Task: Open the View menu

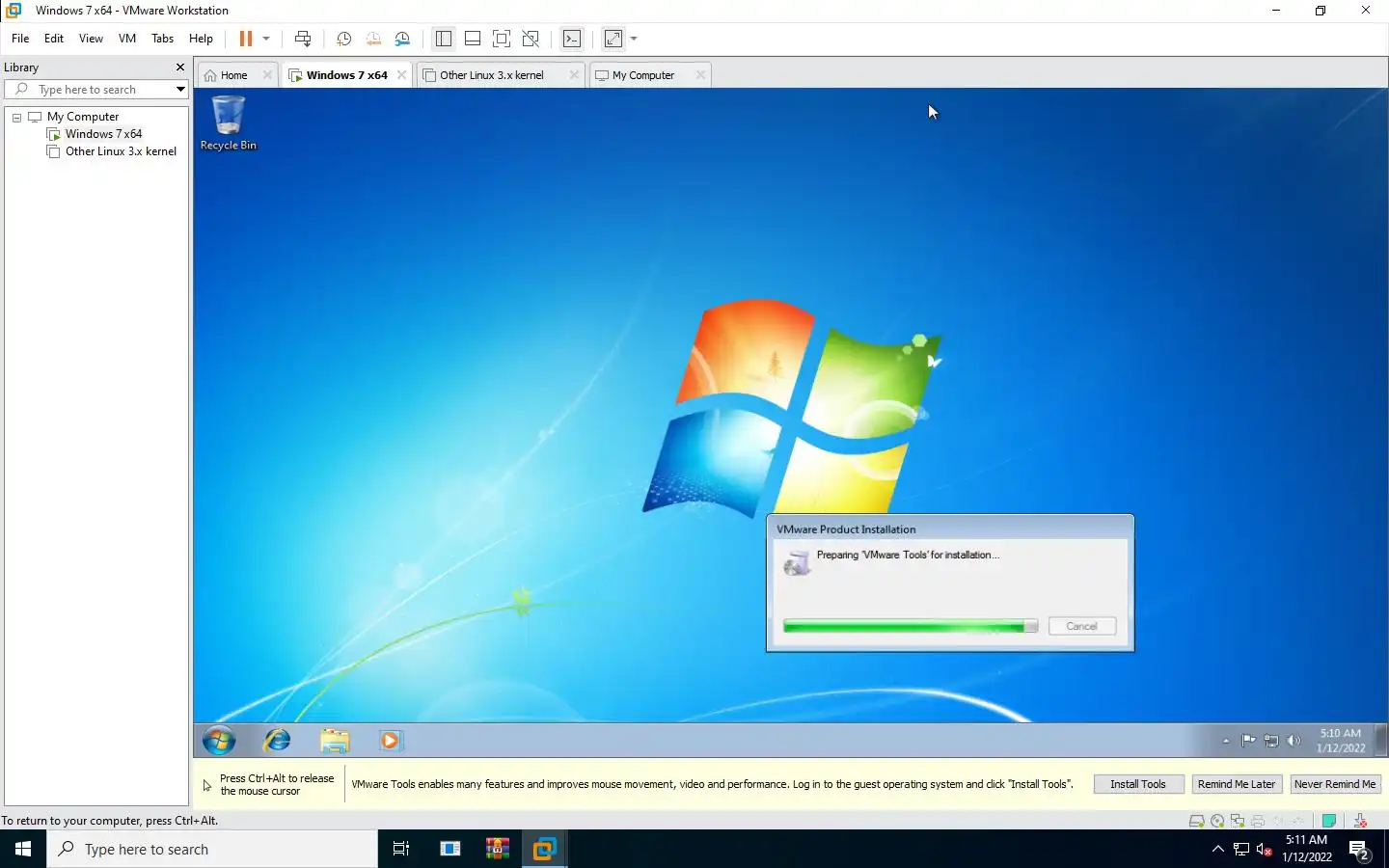Action: [x=91, y=39]
